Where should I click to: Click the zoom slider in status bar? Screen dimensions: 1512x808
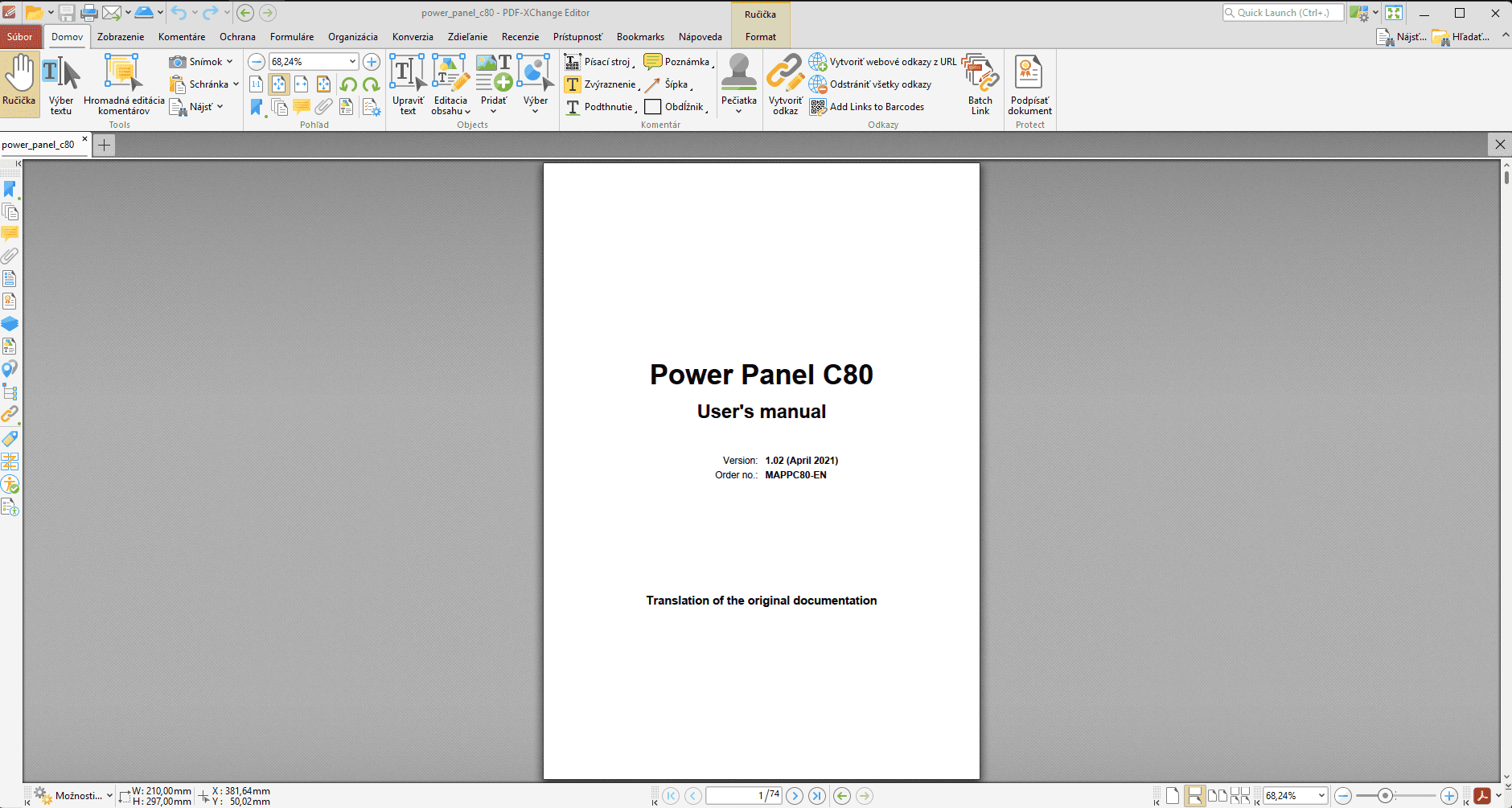tap(1385, 796)
